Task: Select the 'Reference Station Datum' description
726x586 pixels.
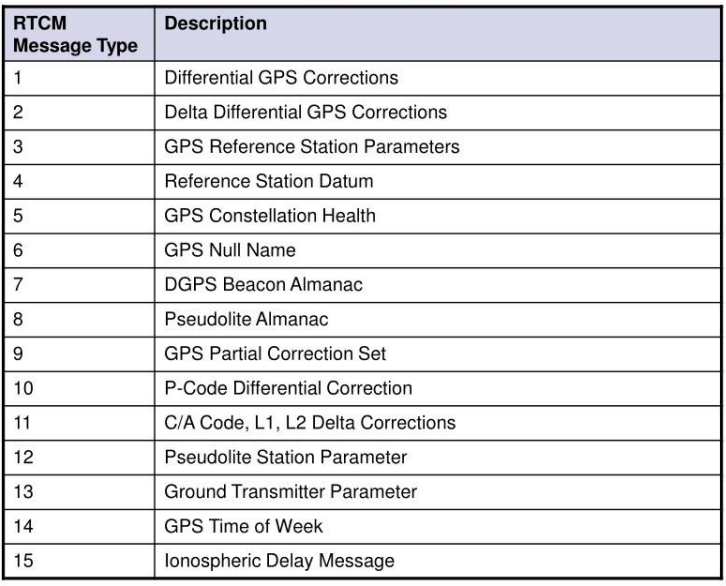Action: pyautogui.click(x=269, y=181)
